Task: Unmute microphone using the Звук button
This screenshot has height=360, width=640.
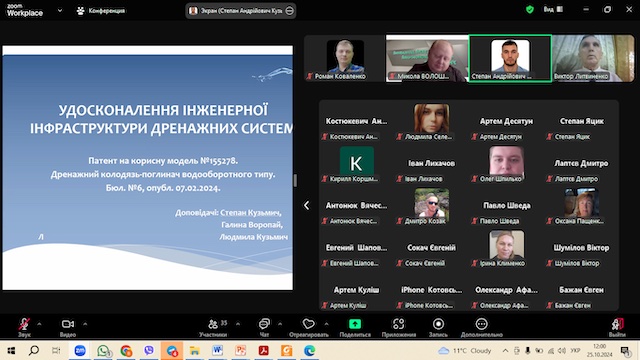Action: (24, 327)
